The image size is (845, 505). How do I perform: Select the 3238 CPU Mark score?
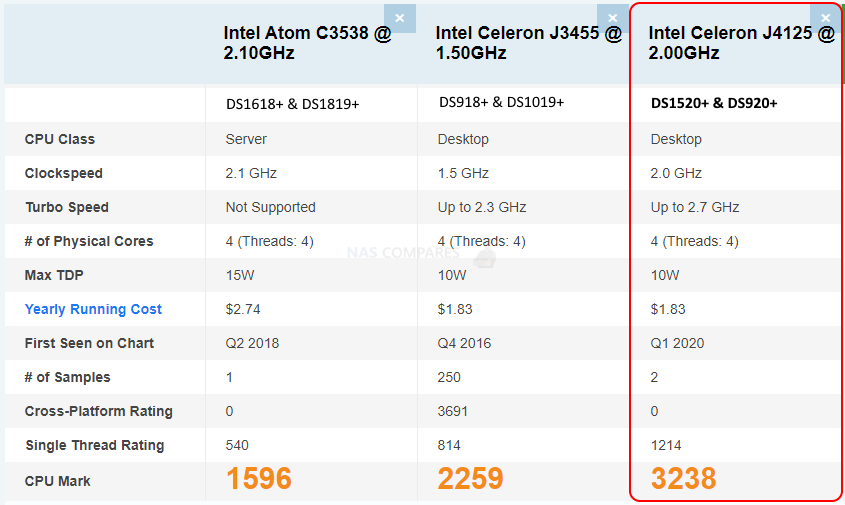(x=683, y=479)
